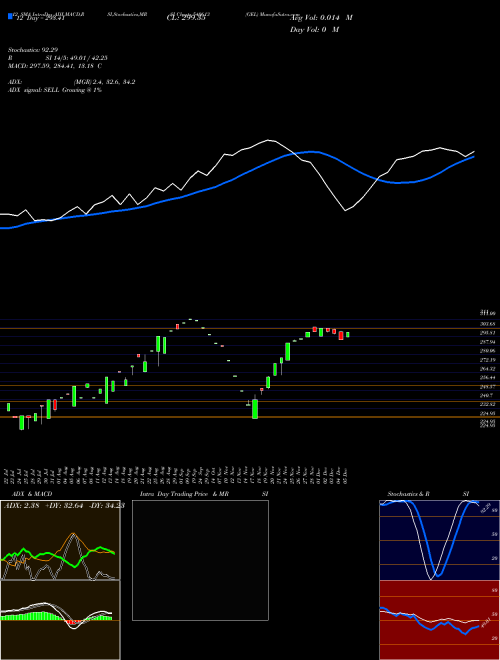Open the red RSI chart panel
500x660 pixels.
[439, 620]
